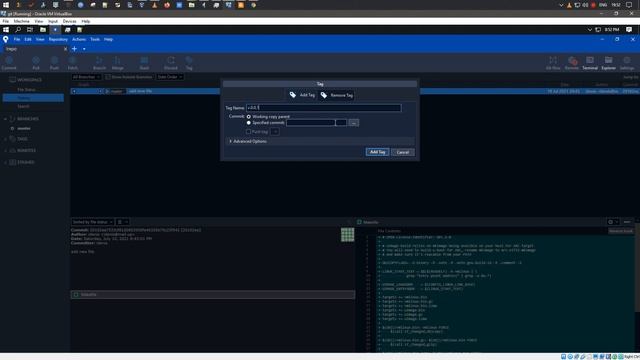Open the VirtualBox Machine menu
Viewport: 640px width, 360px height.
tap(21, 21)
